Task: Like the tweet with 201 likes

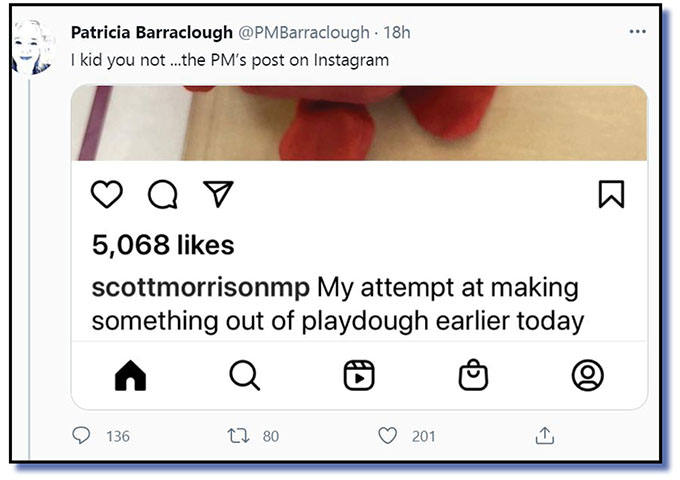Action: (x=388, y=436)
